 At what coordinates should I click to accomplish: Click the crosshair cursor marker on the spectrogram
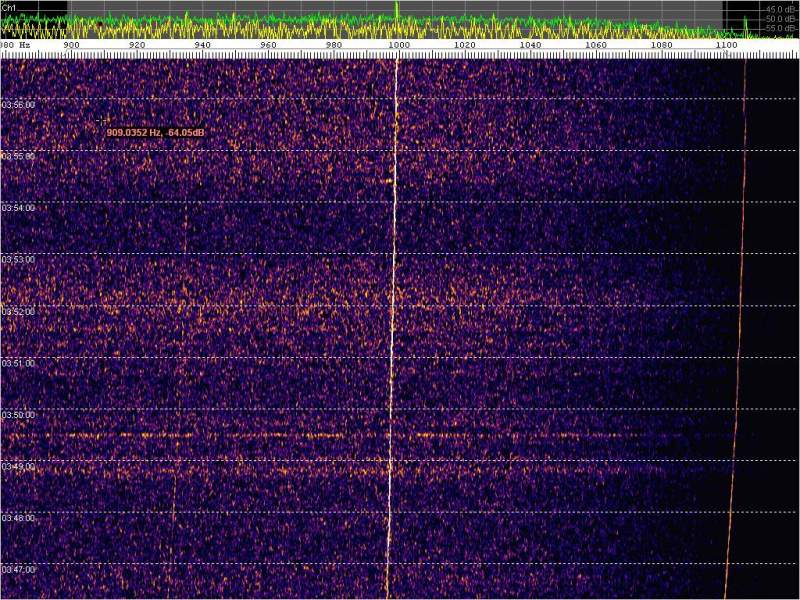pyautogui.click(x=101, y=120)
